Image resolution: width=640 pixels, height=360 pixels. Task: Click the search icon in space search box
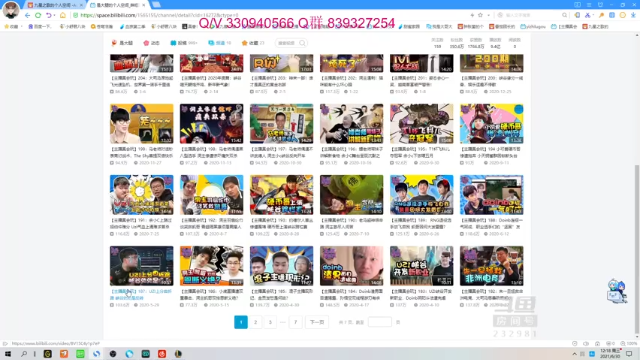[x=302, y=43]
